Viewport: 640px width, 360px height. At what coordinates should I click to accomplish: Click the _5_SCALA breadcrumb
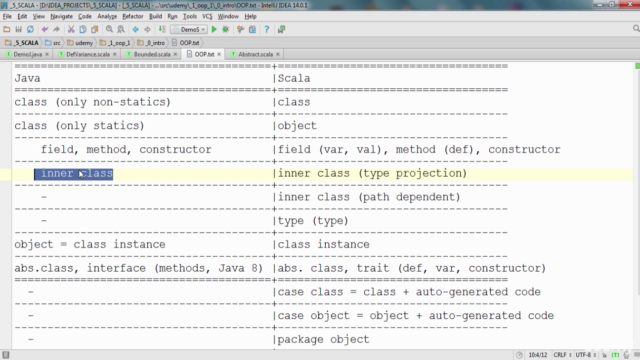(22, 42)
